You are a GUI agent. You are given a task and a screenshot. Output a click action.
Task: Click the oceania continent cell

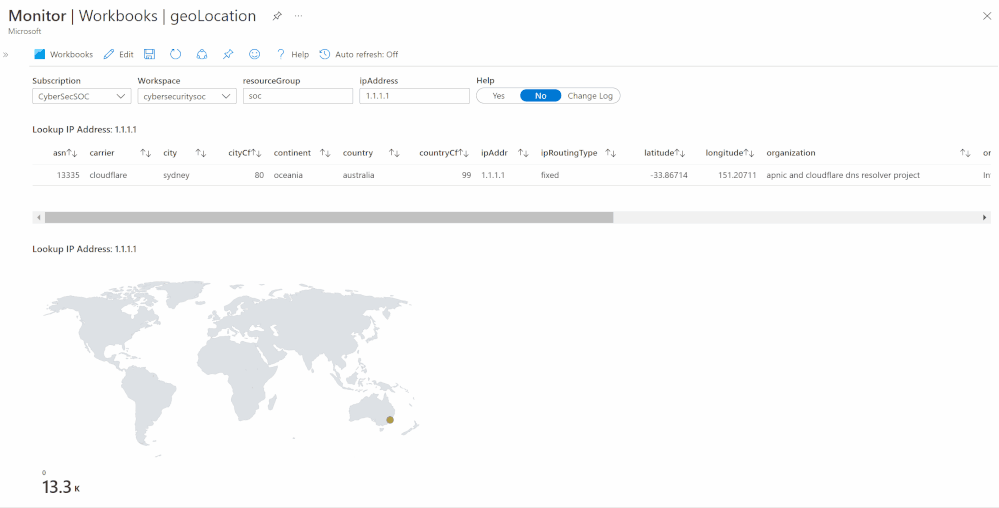[289, 175]
